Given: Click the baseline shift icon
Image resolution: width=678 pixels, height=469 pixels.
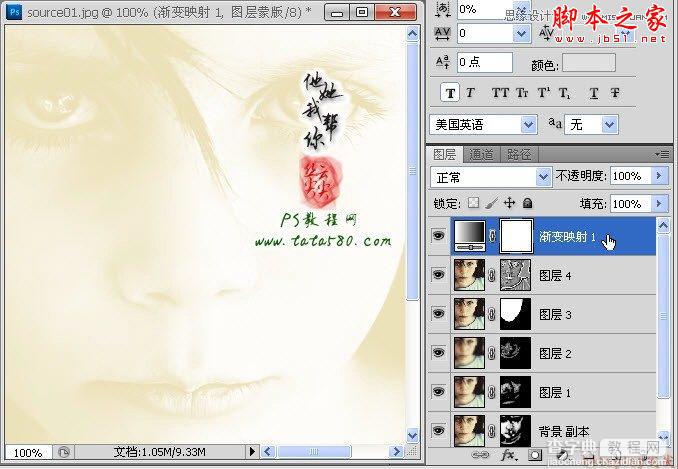Looking at the screenshot, I should 443,62.
